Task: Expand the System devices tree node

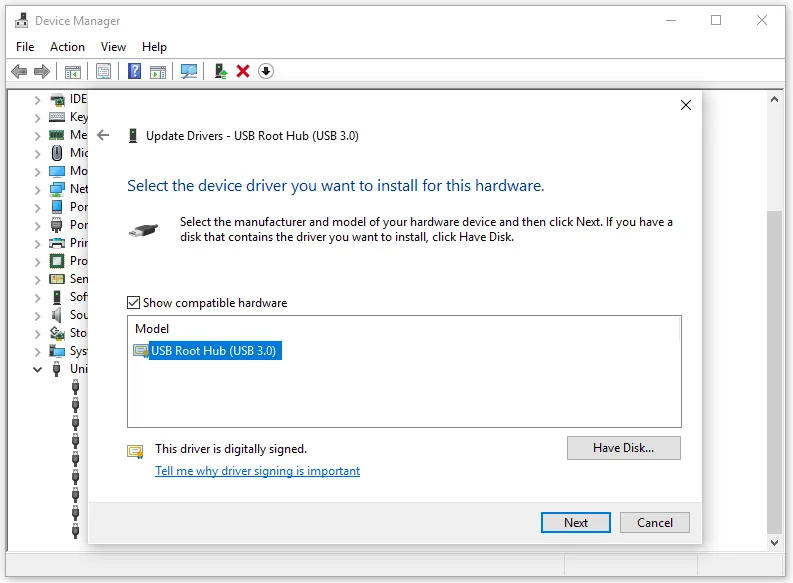Action: (37, 351)
